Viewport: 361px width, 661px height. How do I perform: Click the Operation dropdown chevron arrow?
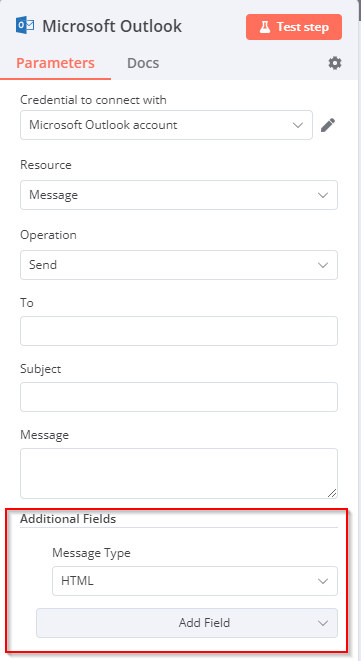(323, 265)
